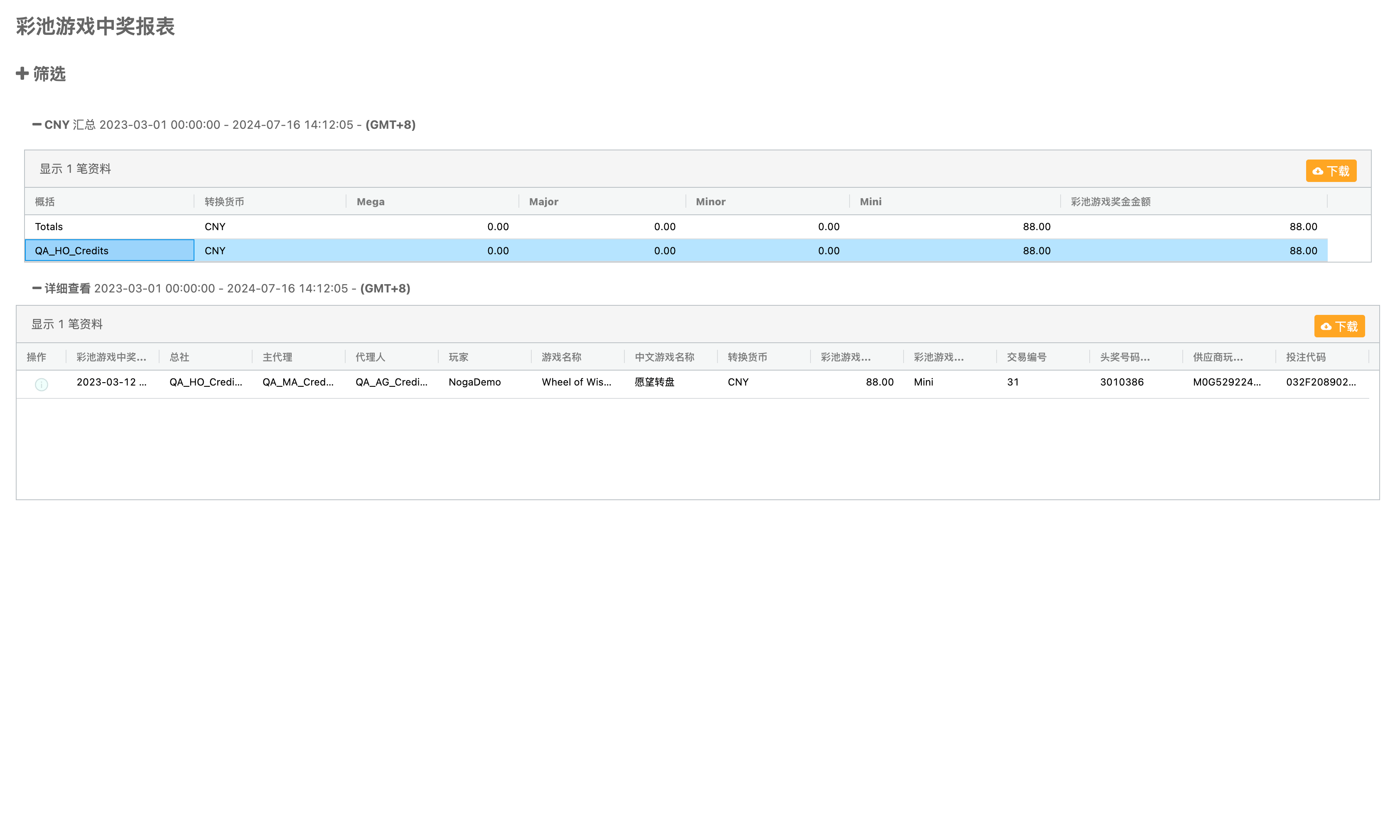Select the Totals row
Image resolution: width=1400 pixels, height=840 pixels.
coord(49,226)
